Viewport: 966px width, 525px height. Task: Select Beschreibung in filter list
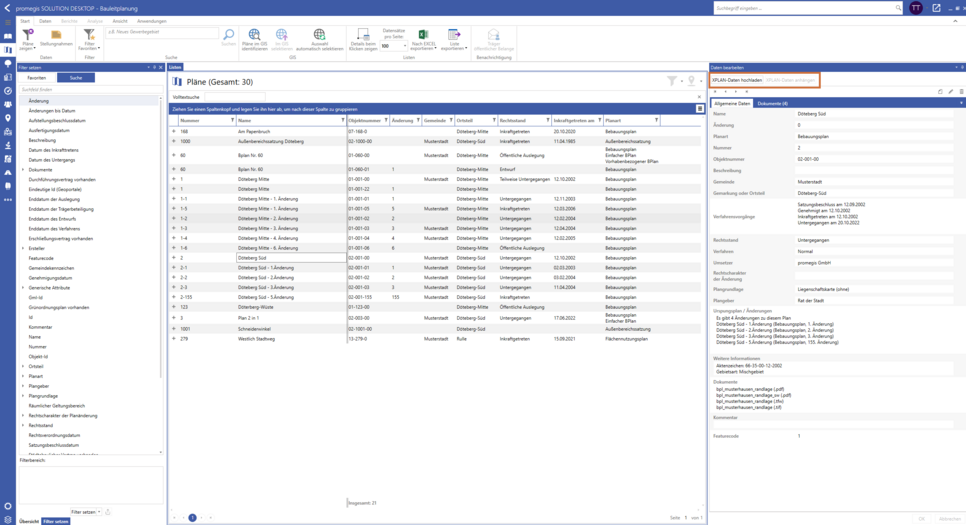(x=42, y=140)
